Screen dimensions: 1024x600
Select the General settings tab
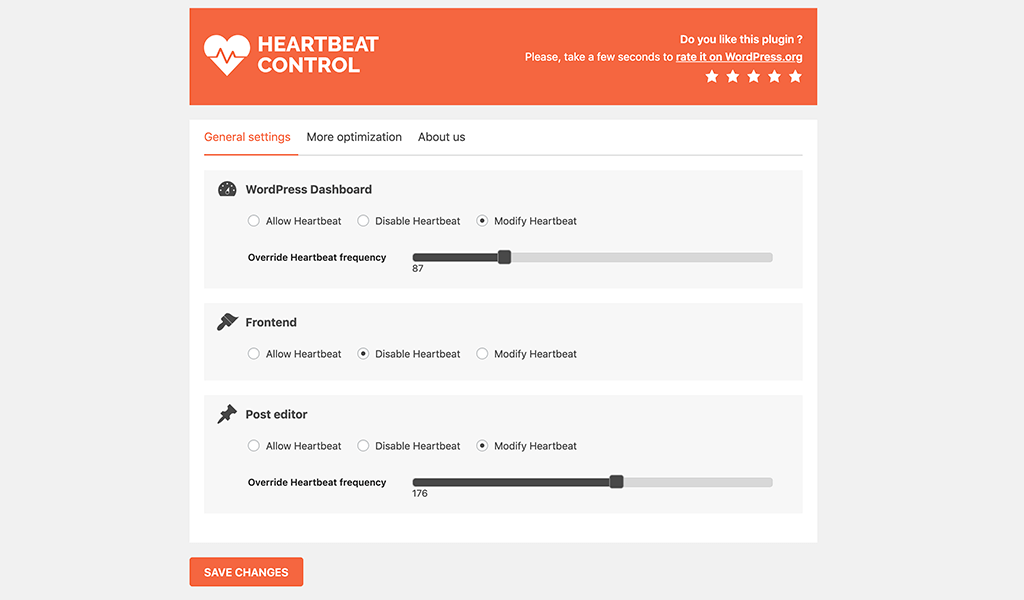point(248,137)
